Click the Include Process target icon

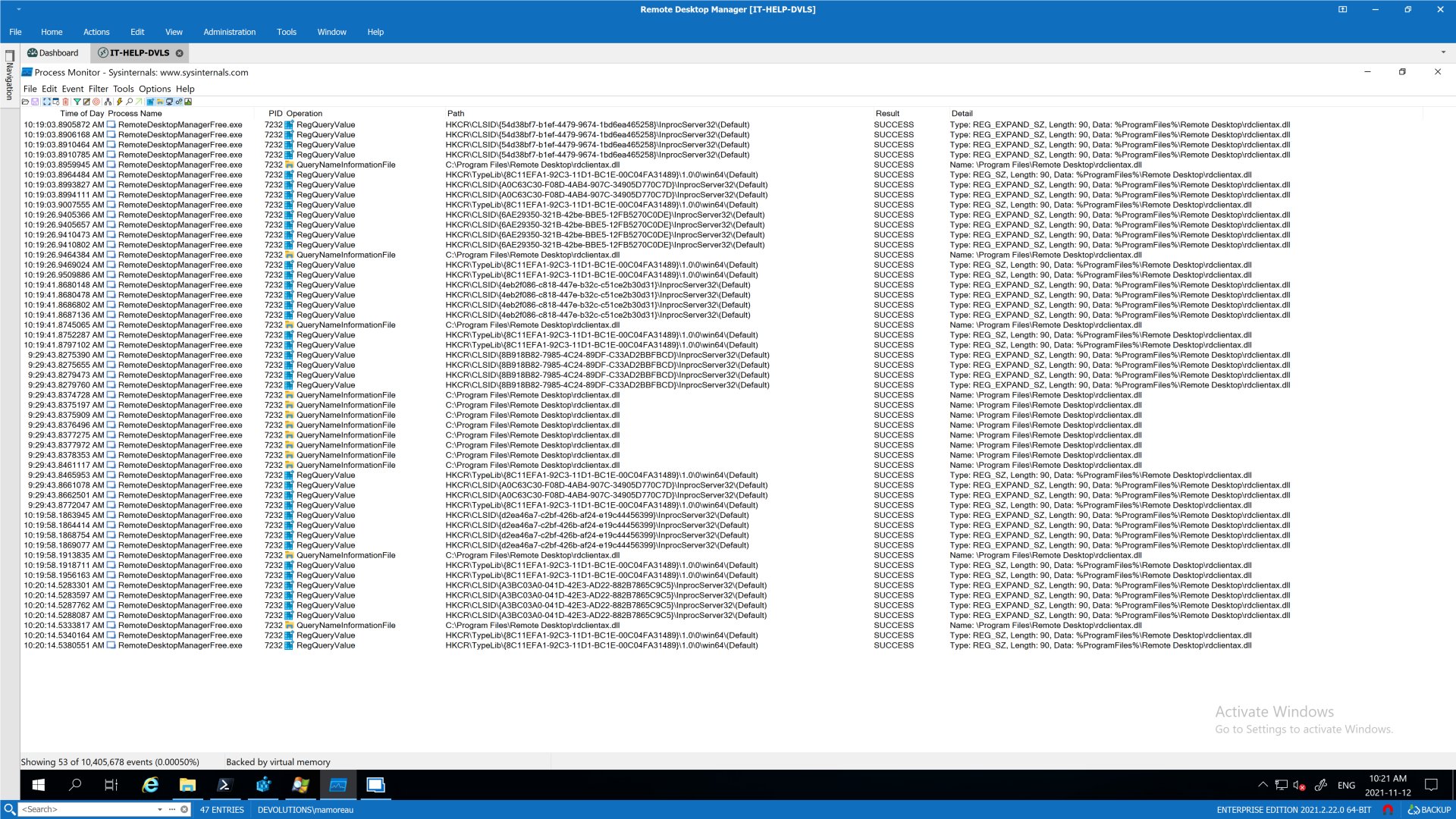pos(96,102)
